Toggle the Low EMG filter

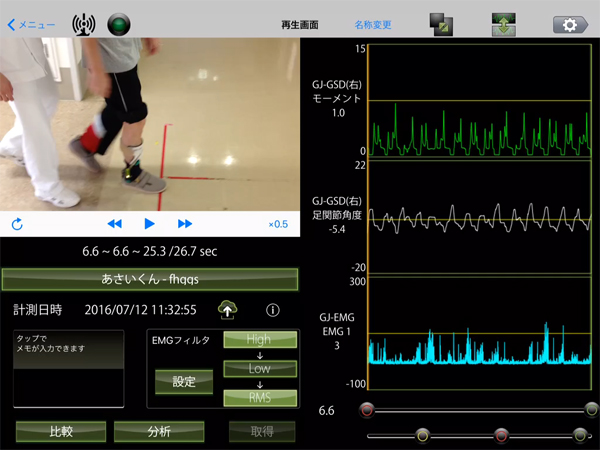tap(260, 369)
